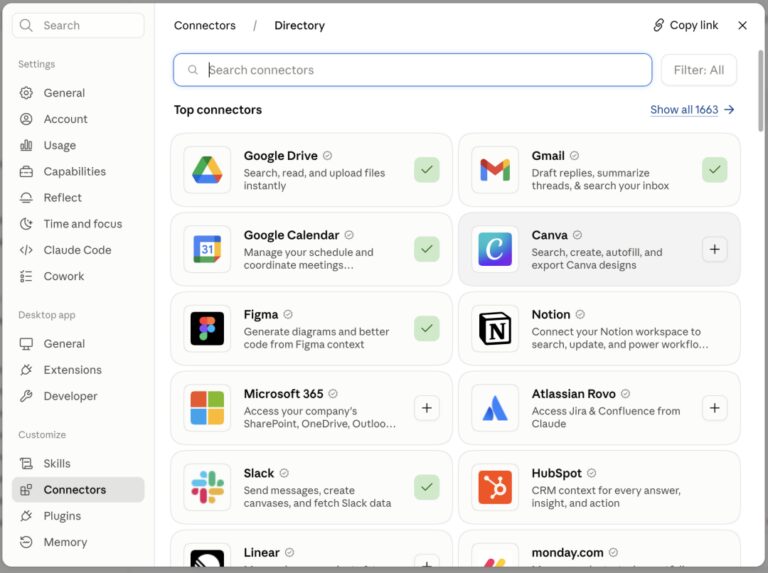This screenshot has width=768, height=573.
Task: Toggle the Slack connected checkmark
Action: [x=427, y=487]
